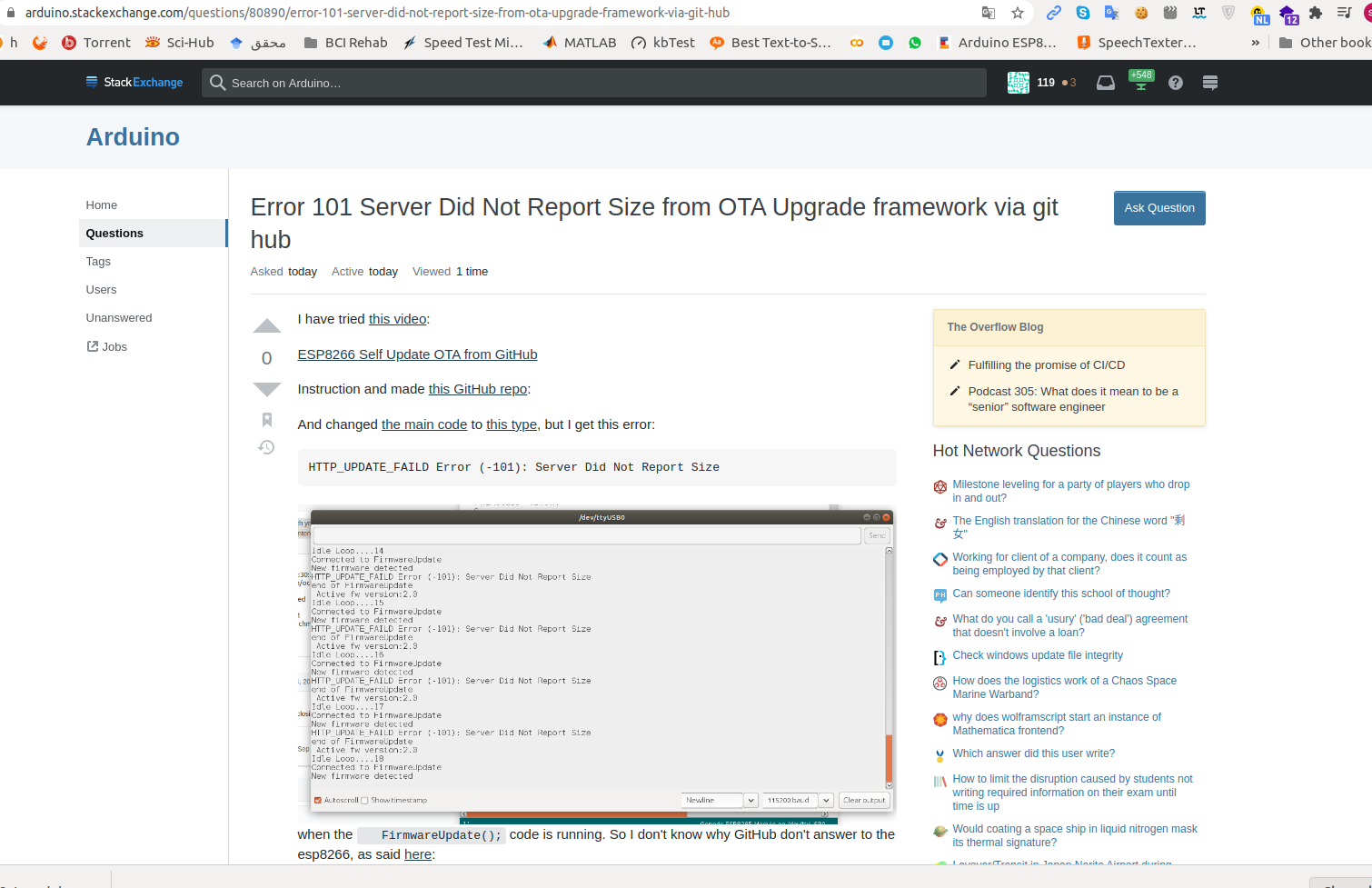This screenshot has width=1372, height=888.
Task: Follow the 'this type' link
Action: (512, 424)
